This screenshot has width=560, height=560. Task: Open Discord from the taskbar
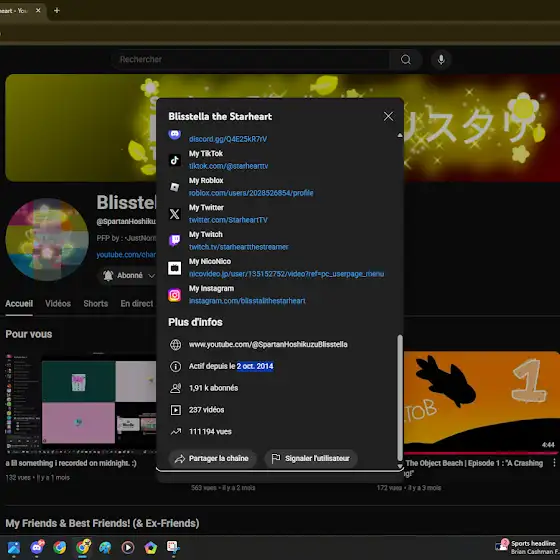[37, 547]
